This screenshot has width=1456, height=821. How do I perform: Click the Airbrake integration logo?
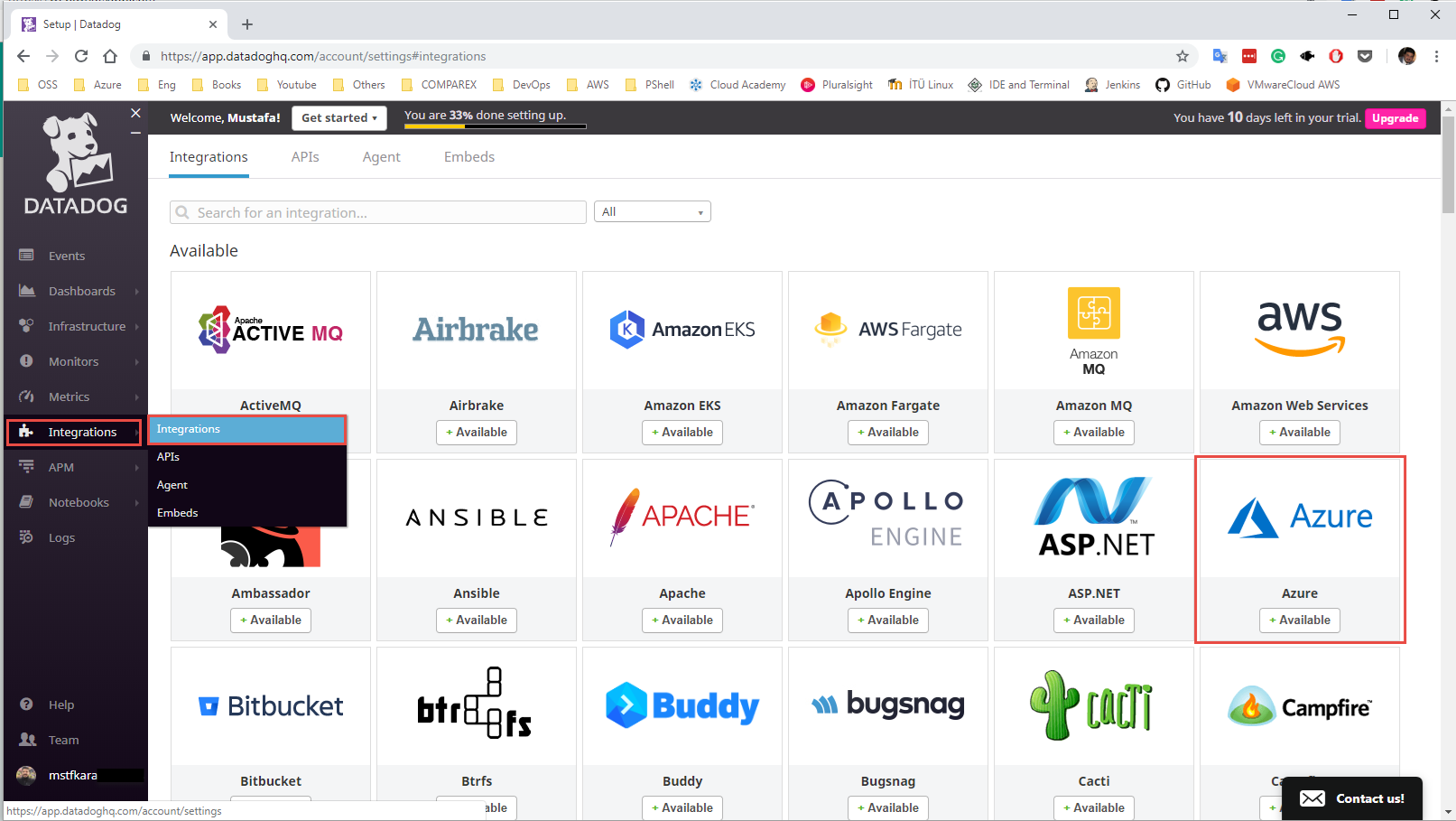point(476,330)
